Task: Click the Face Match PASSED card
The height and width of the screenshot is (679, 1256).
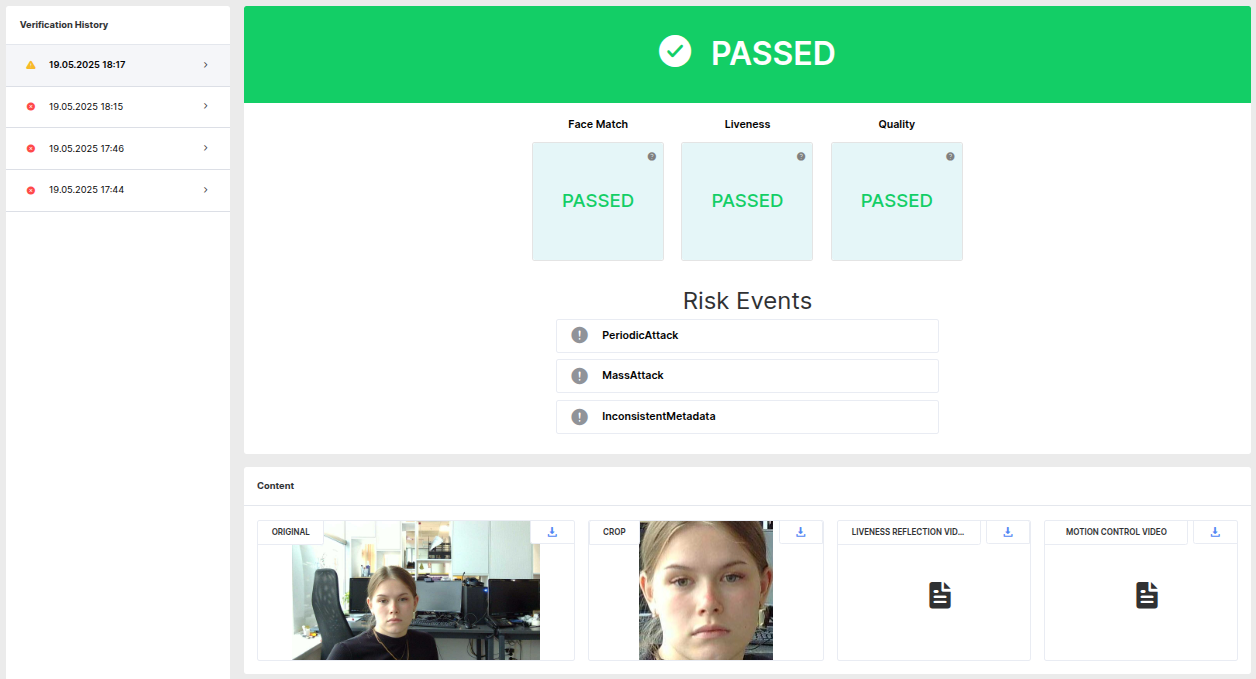Action: click(x=598, y=201)
